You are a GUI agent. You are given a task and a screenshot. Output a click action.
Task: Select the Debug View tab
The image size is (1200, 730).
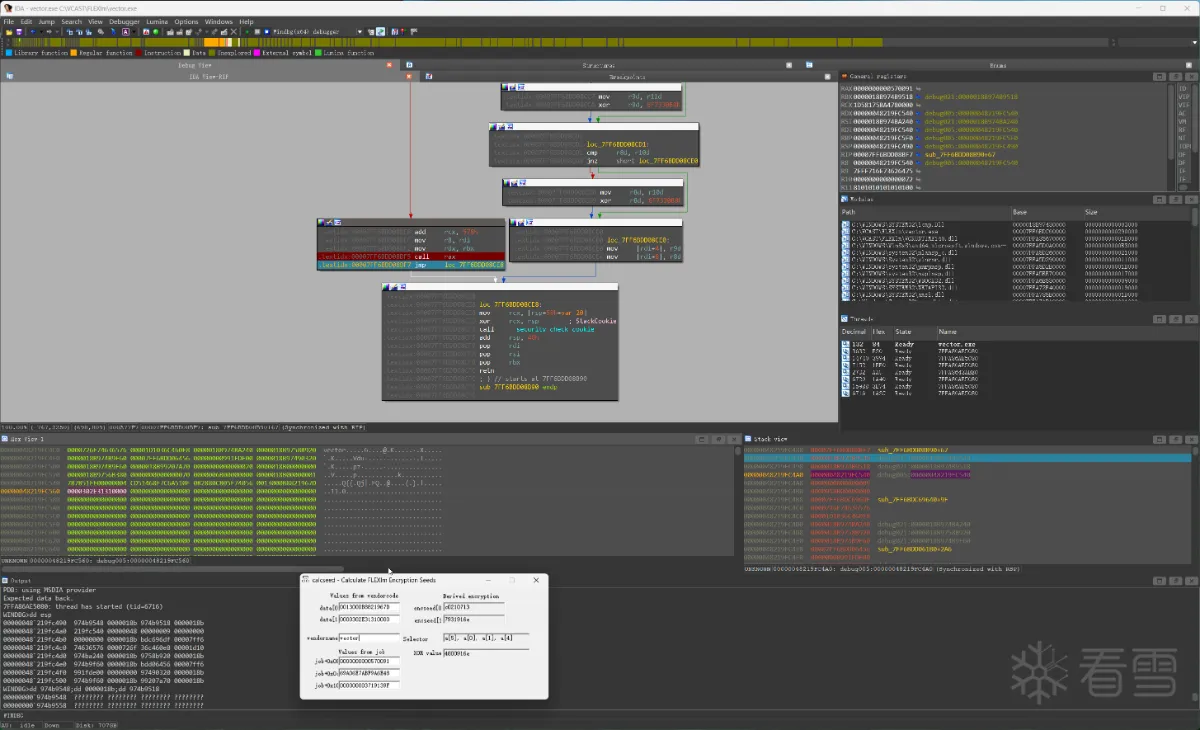194,65
